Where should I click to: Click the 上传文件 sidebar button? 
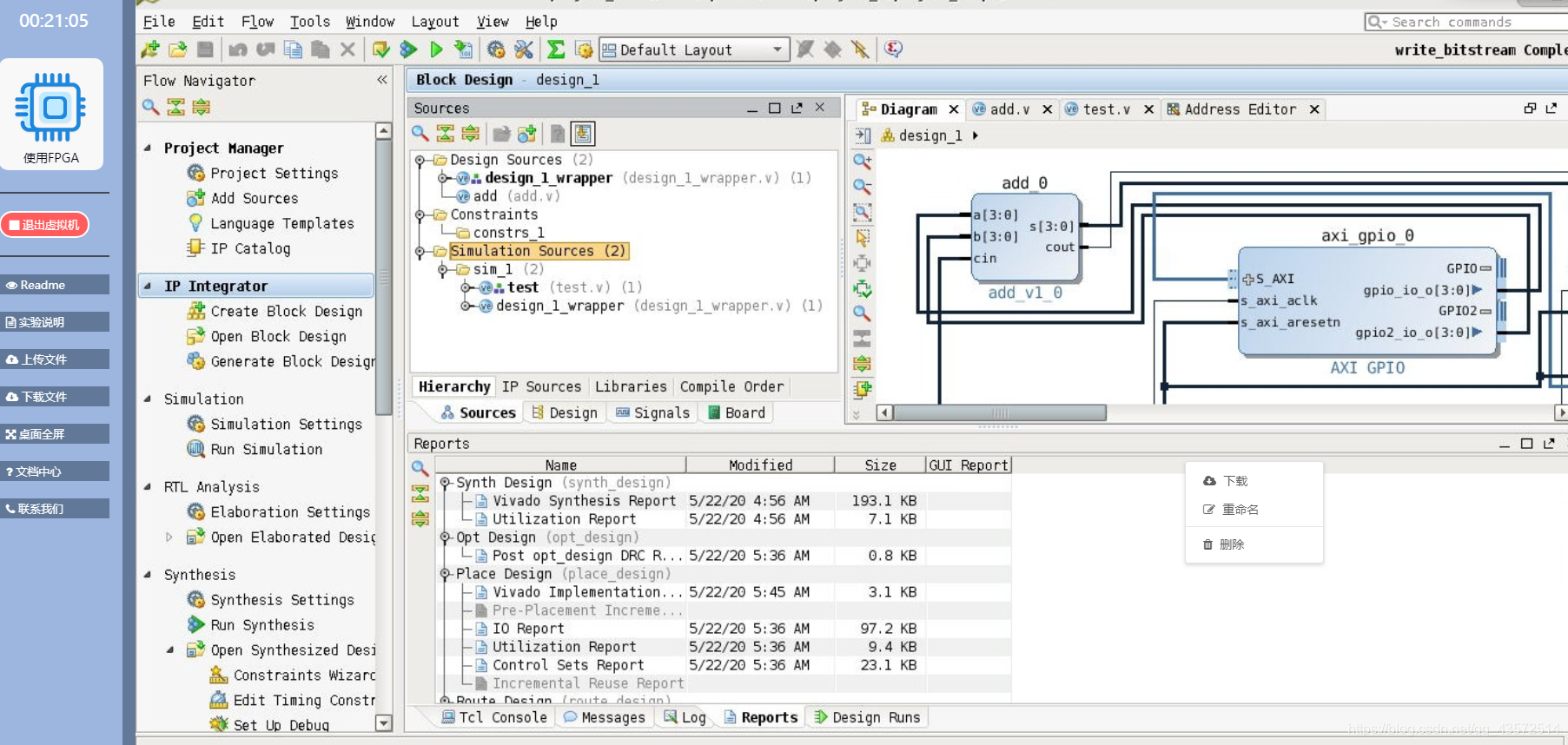coord(55,359)
